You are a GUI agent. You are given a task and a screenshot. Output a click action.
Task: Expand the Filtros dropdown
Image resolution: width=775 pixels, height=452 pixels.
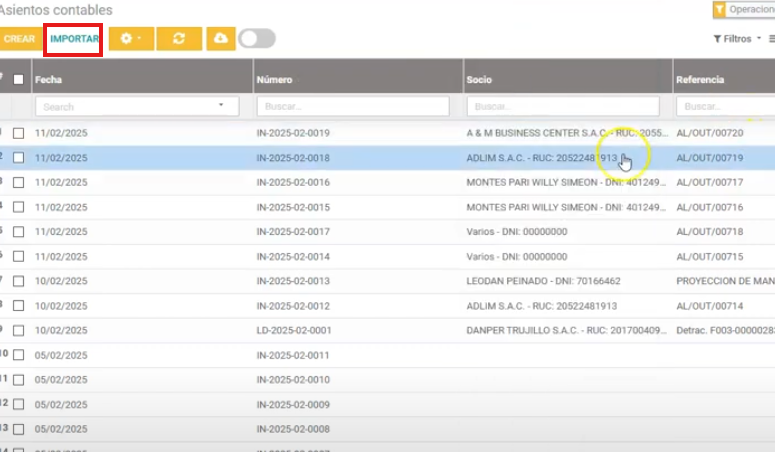(x=732, y=39)
